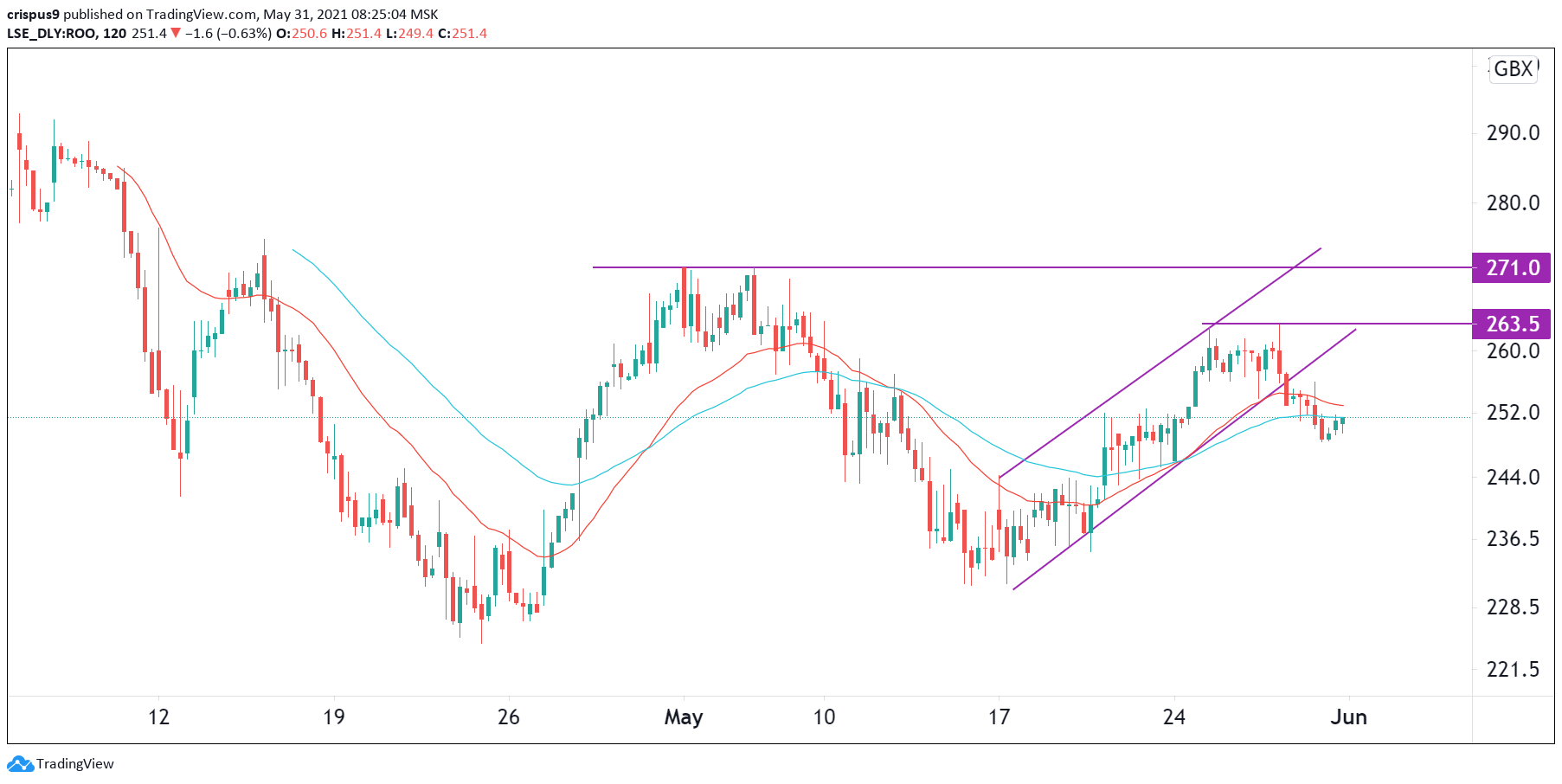
Task: Click the red down-arrow price change indicator
Action: 176,34
